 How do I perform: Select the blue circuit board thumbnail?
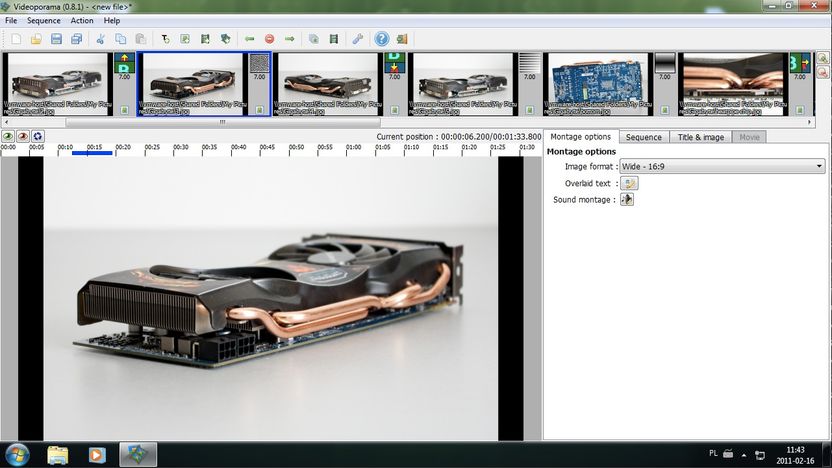click(x=598, y=84)
